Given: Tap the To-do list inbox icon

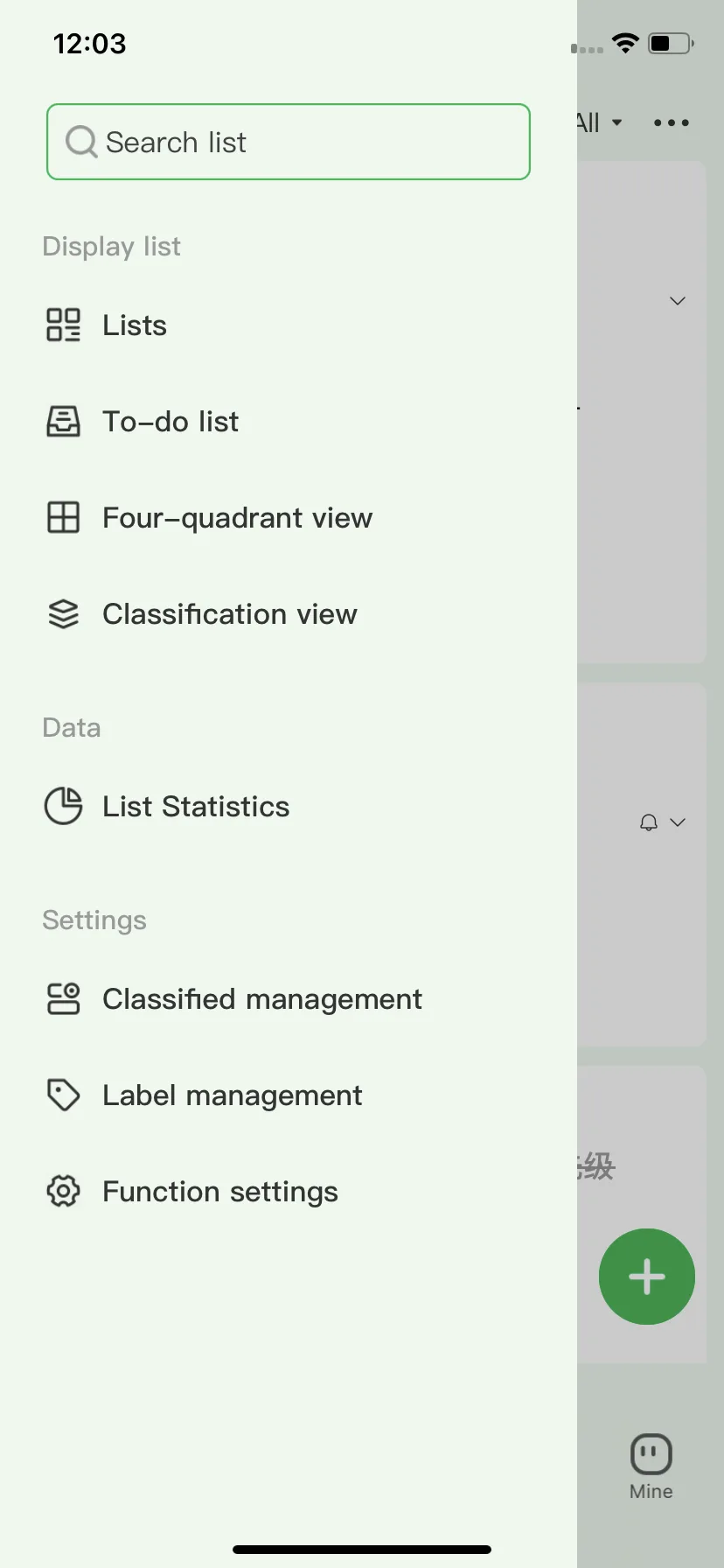Looking at the screenshot, I should 63,421.
